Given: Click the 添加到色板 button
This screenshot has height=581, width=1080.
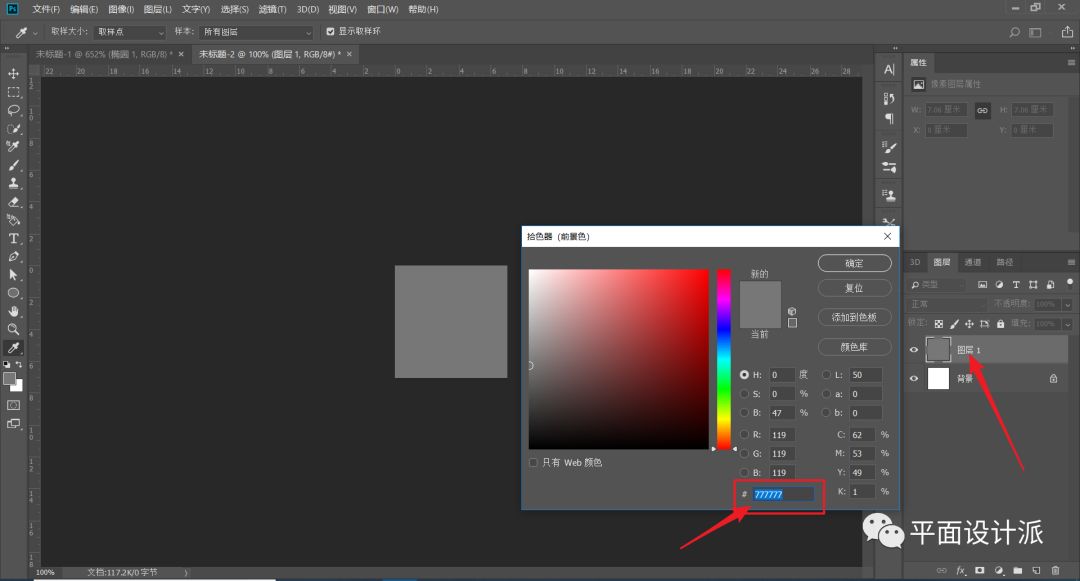Looking at the screenshot, I should (x=854, y=317).
